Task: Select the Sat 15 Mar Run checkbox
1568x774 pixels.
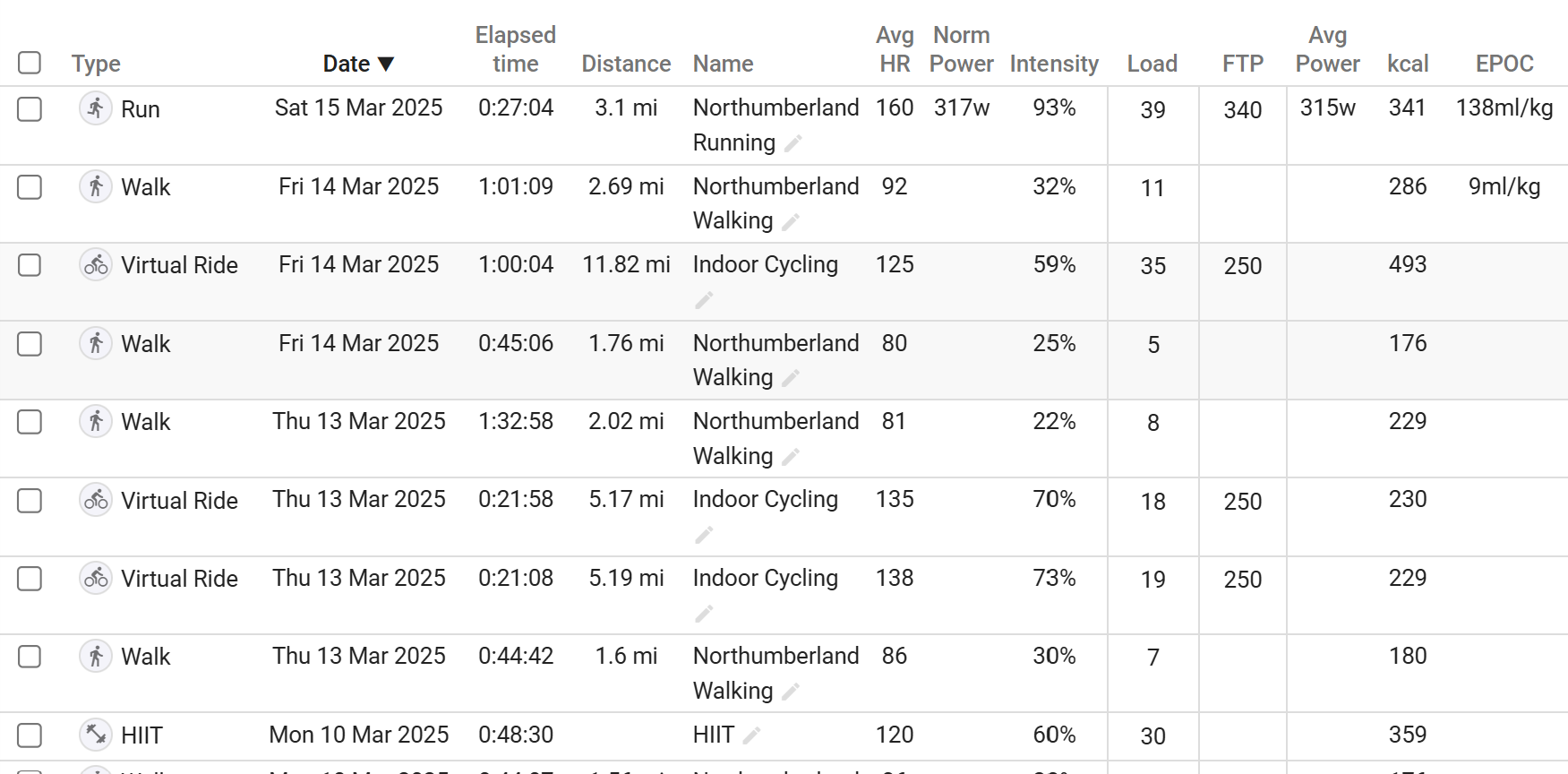Action: coord(30,109)
